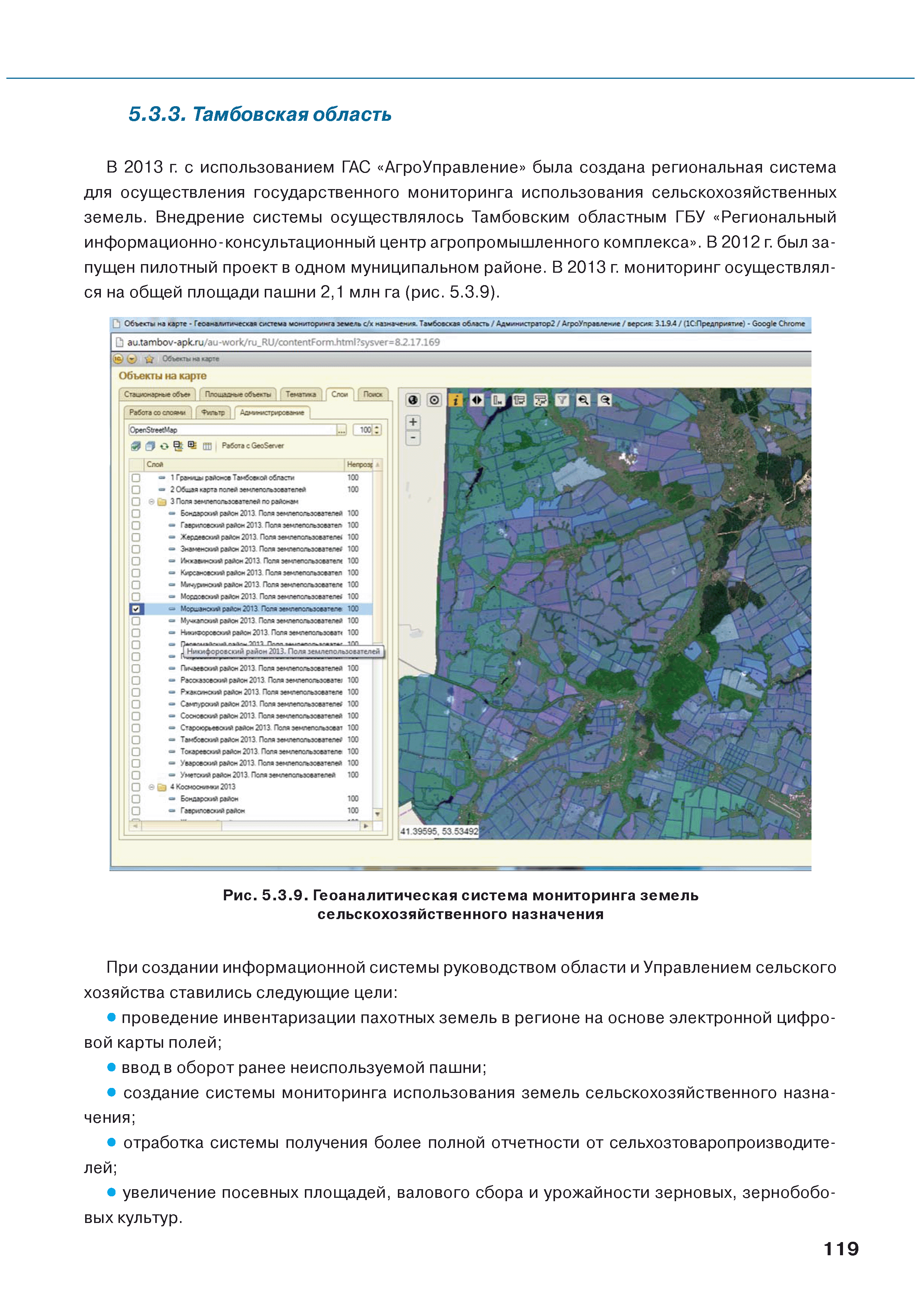The image size is (921, 1316).
Task: Select the area measurement tool icon
Action: (x=519, y=400)
